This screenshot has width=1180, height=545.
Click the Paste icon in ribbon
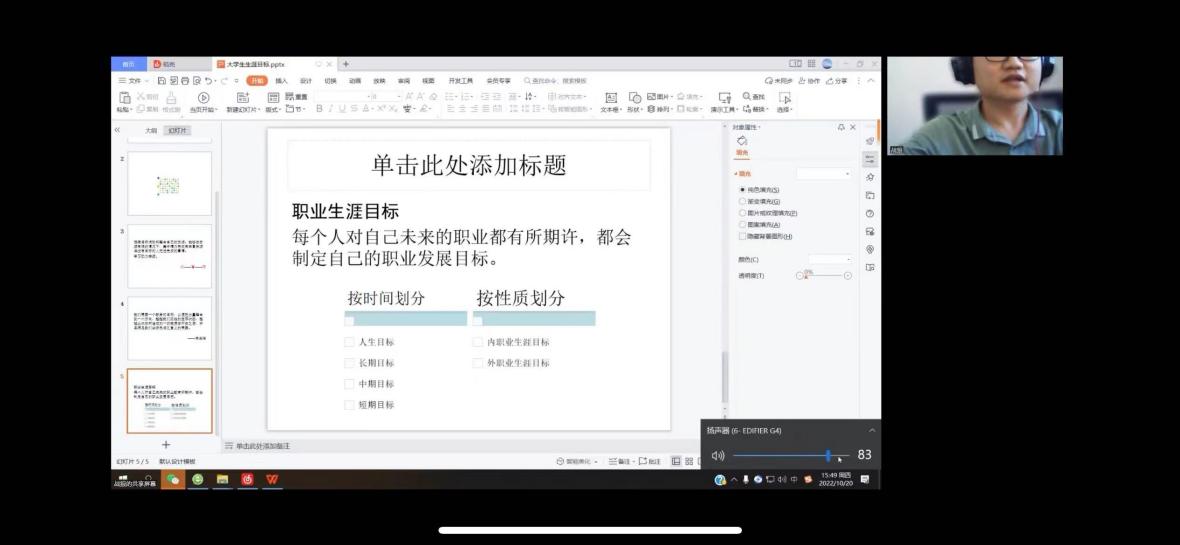point(124,98)
